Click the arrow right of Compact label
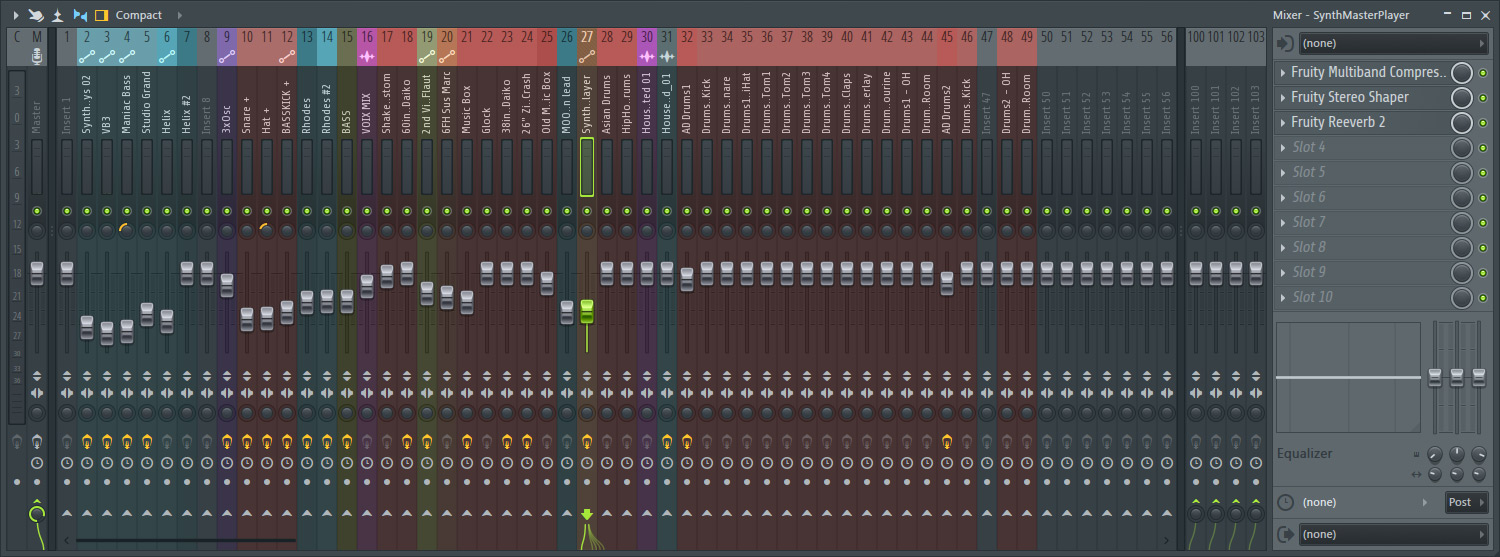1500x557 pixels. pyautogui.click(x=179, y=15)
